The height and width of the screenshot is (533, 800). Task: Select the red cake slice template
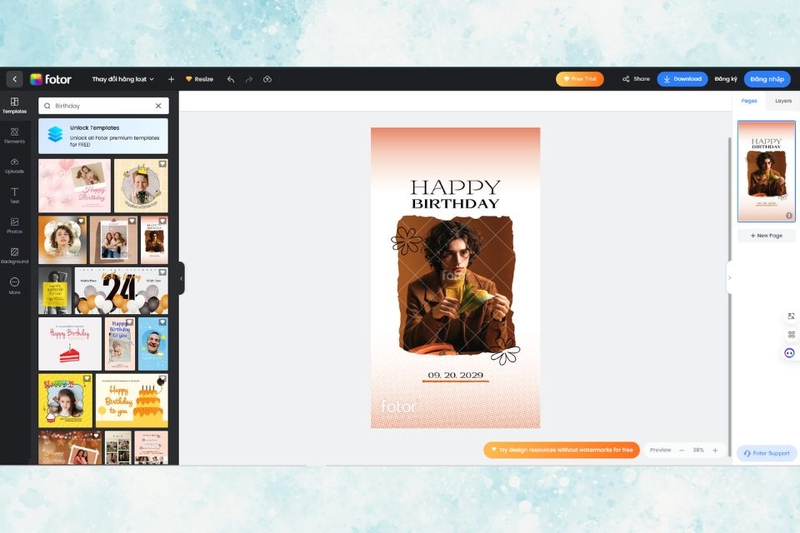click(x=70, y=344)
